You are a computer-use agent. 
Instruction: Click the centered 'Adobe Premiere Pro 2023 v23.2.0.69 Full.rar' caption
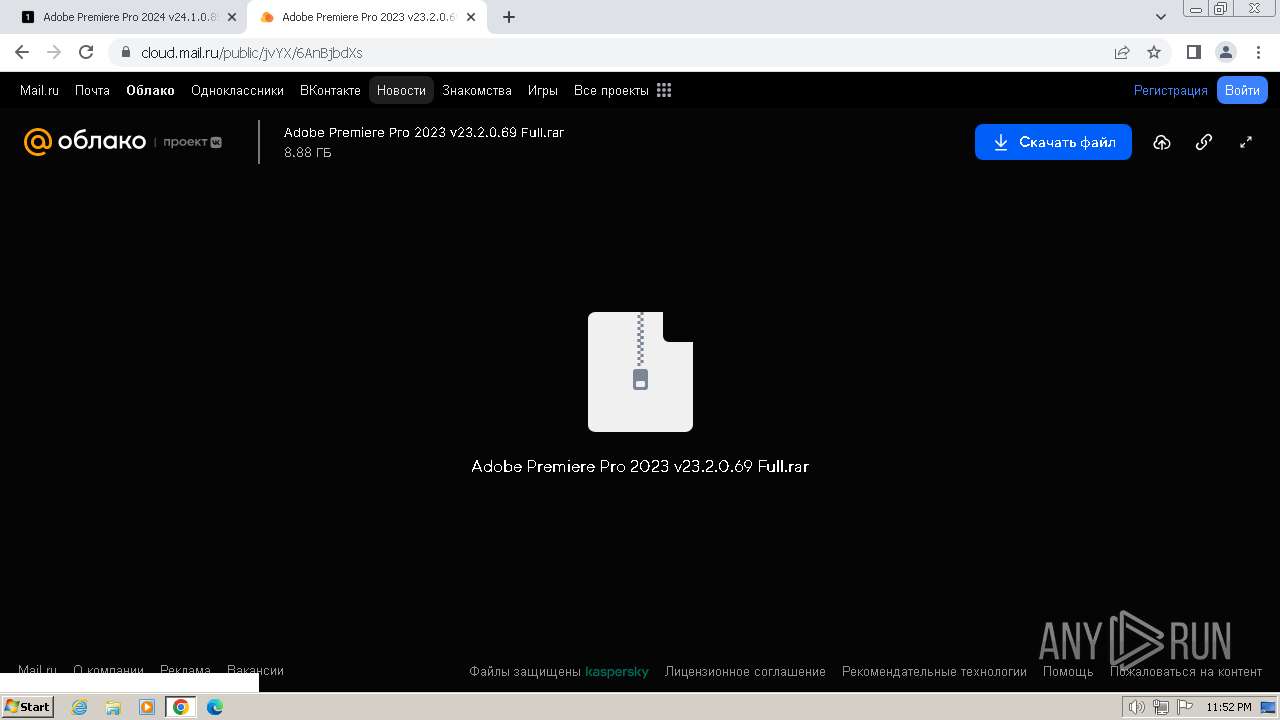(x=640, y=466)
